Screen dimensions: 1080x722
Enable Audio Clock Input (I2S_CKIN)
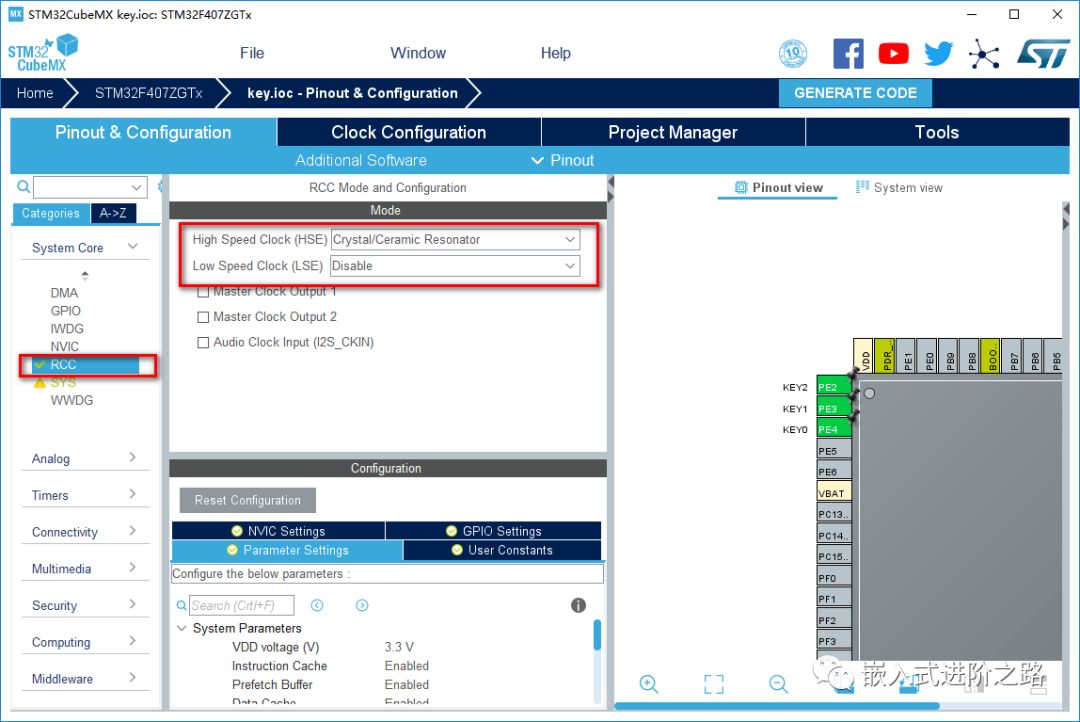[203, 342]
